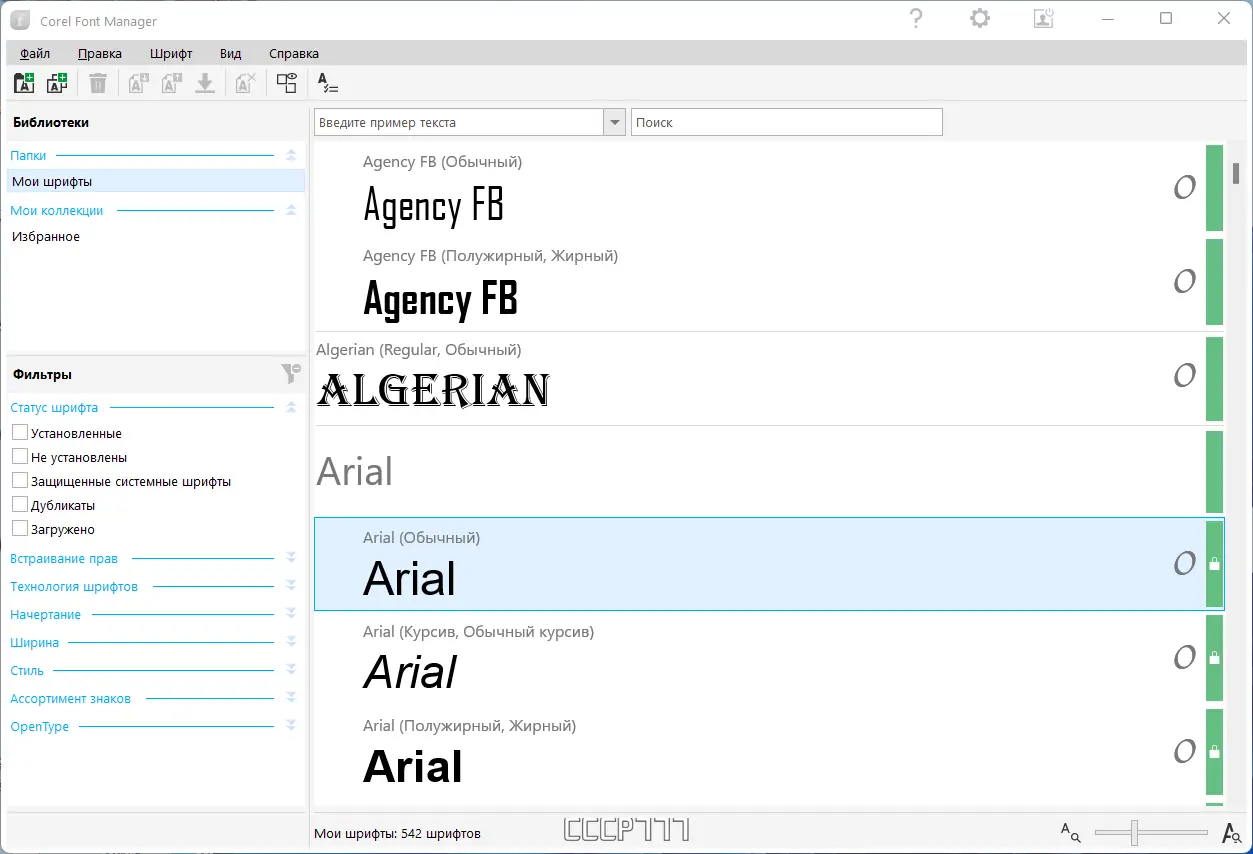Click the OpenType icon on Agency FB (Обычный)
This screenshot has width=1253, height=854.
pos(1185,187)
